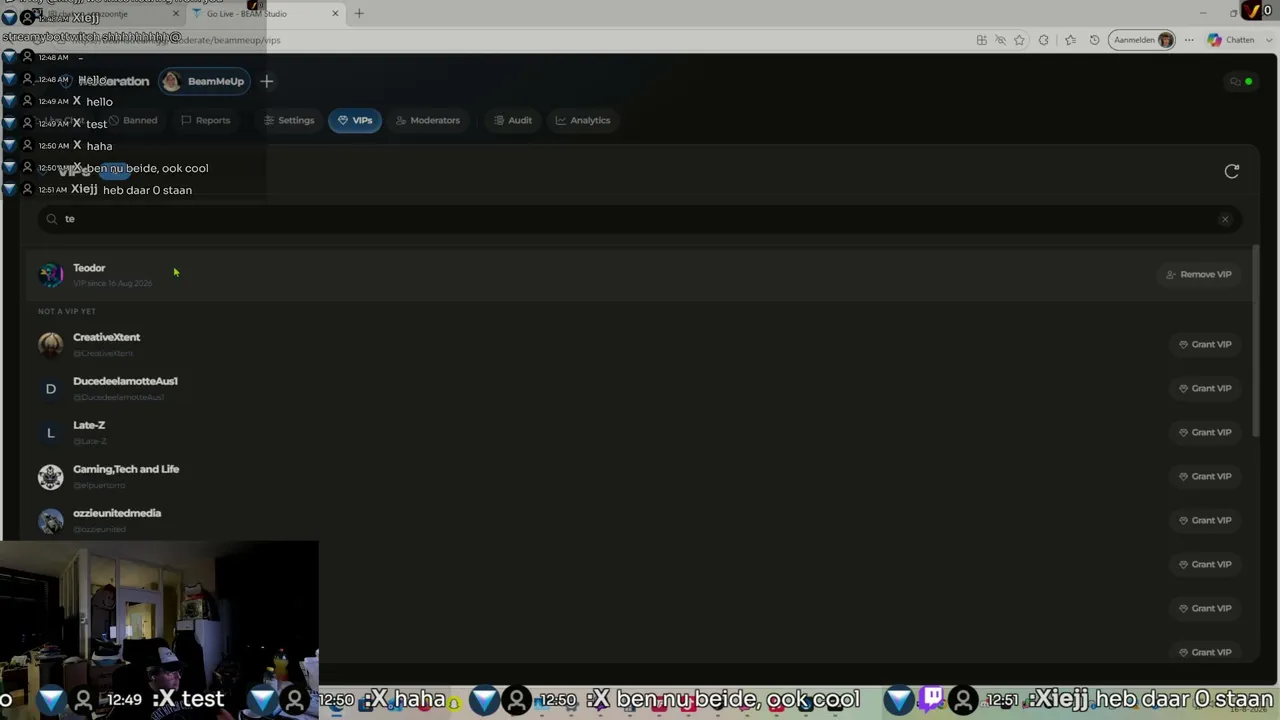
Task: Click CreativeXtent's profile avatar
Action: point(51,344)
